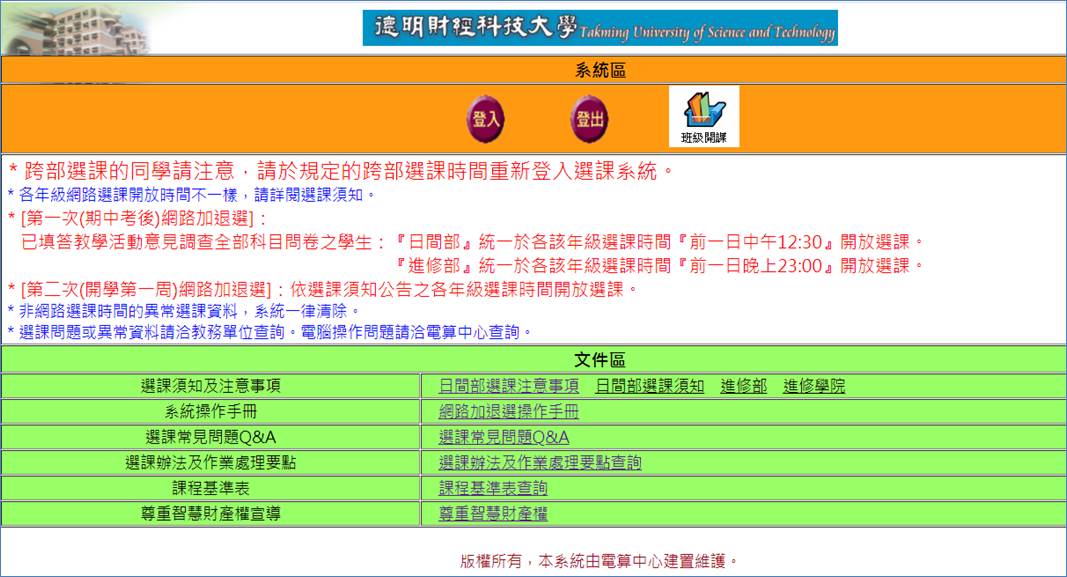The width and height of the screenshot is (1067, 577).
Task: Click the 選課辦法及作業處理要點 row label
Action: (x=210, y=463)
